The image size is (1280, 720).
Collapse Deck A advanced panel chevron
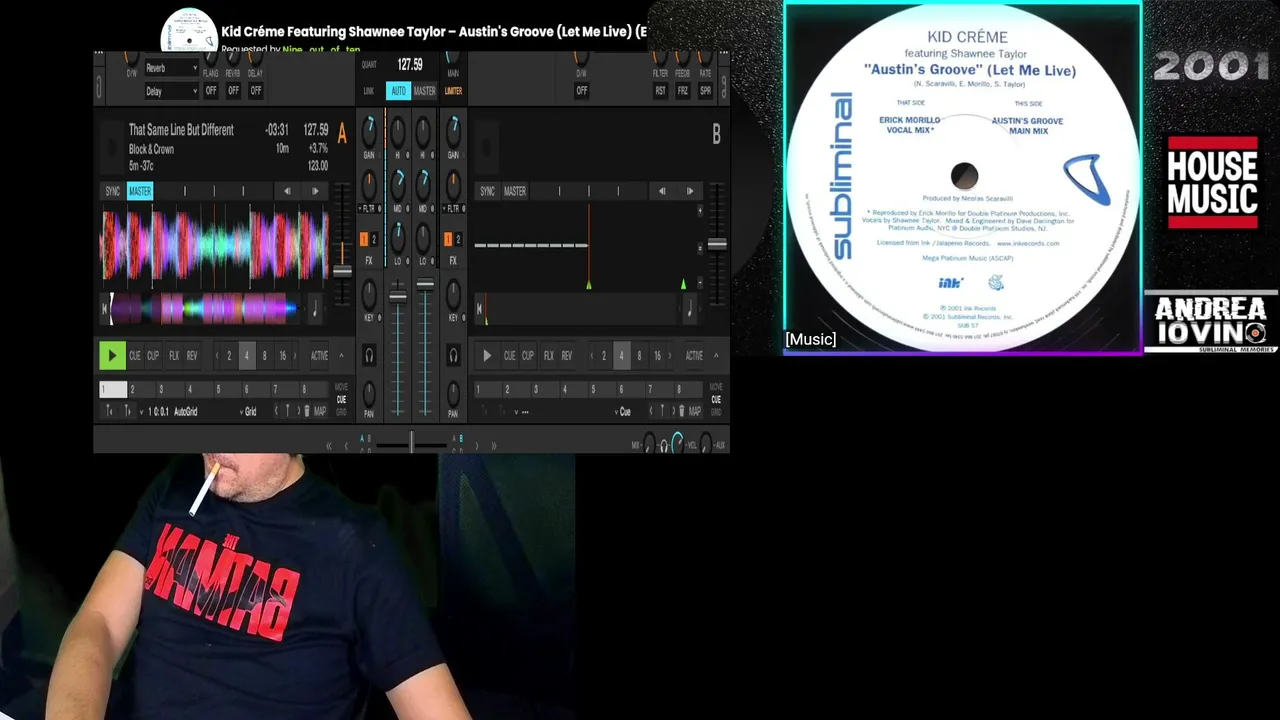[x=341, y=356]
